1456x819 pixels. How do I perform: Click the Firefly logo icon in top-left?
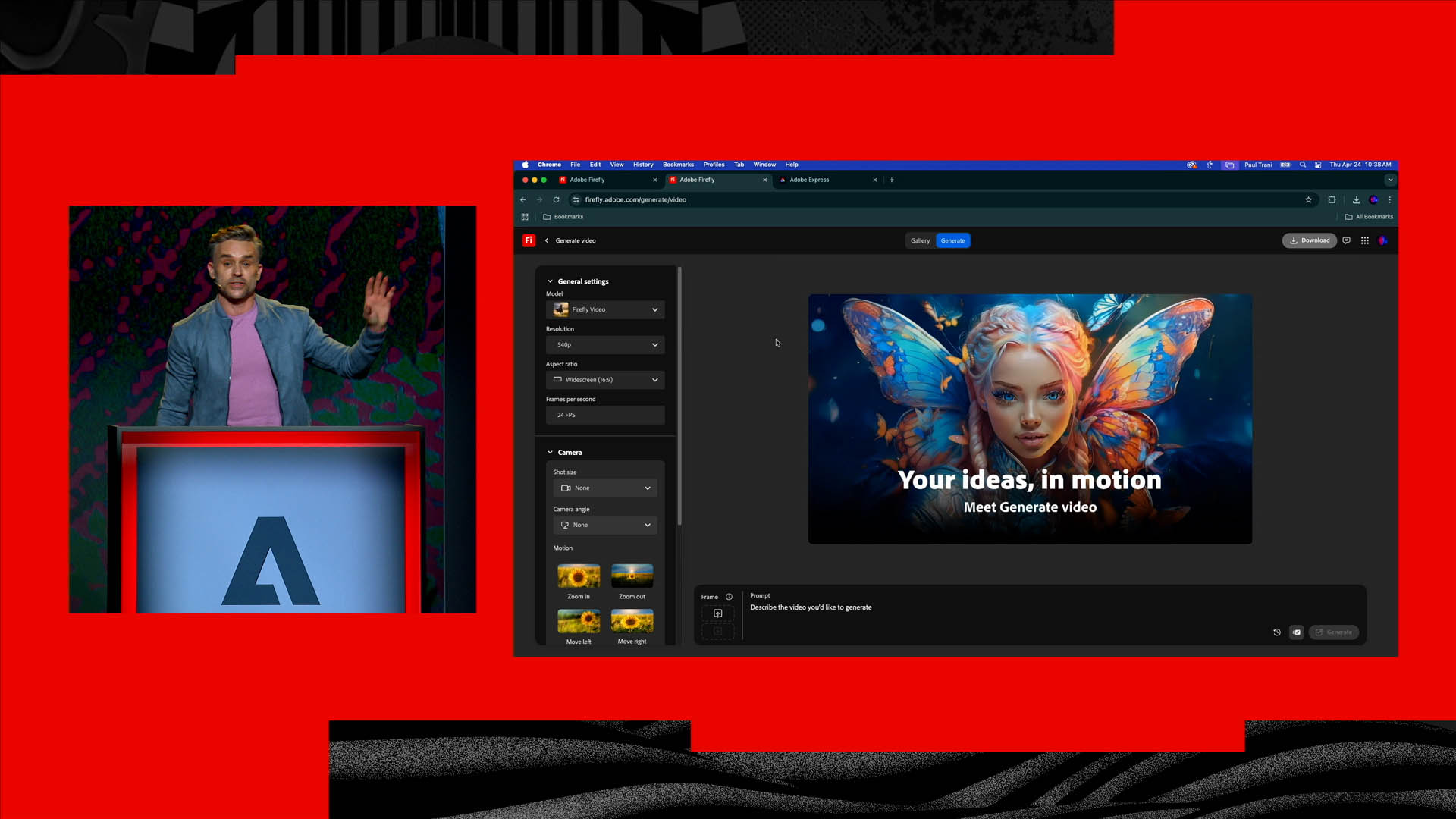pos(529,240)
